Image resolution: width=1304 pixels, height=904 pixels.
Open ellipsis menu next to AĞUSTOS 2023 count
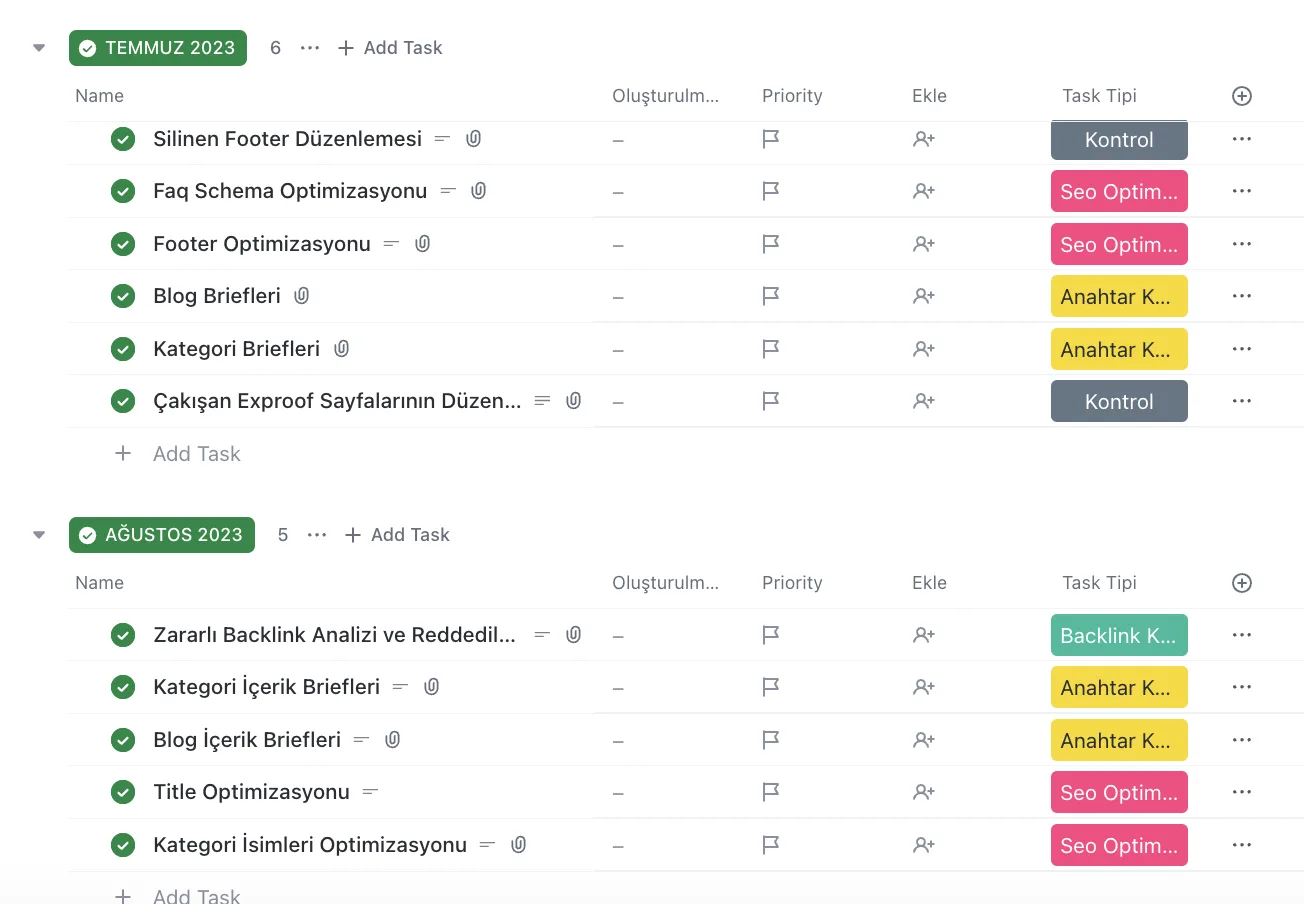click(317, 535)
